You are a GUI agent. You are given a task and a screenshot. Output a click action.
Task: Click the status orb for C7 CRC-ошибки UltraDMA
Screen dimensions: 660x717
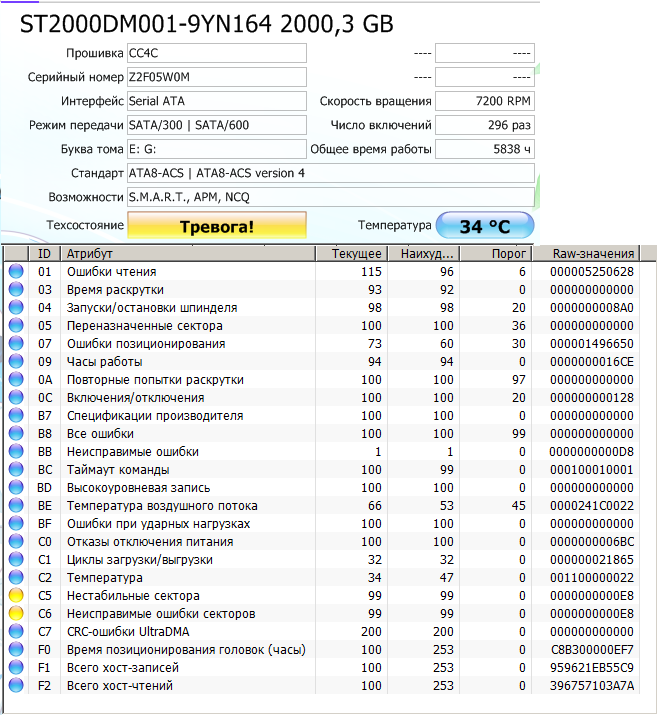16,632
